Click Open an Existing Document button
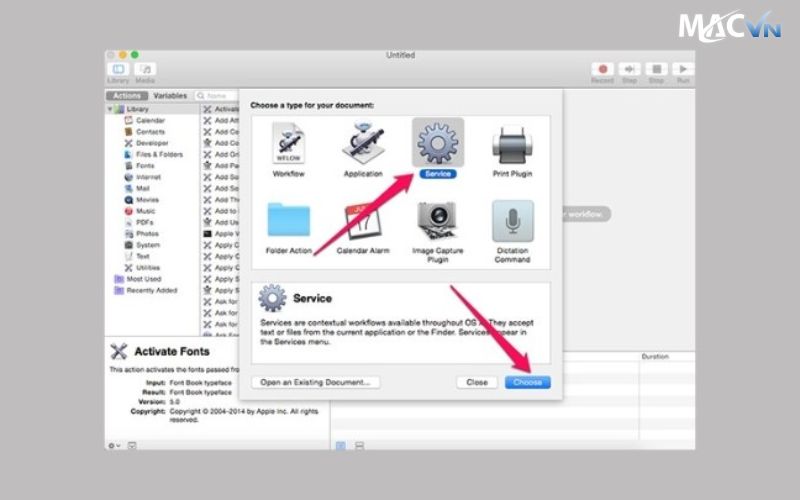Viewport: 800px width, 500px height. click(315, 382)
